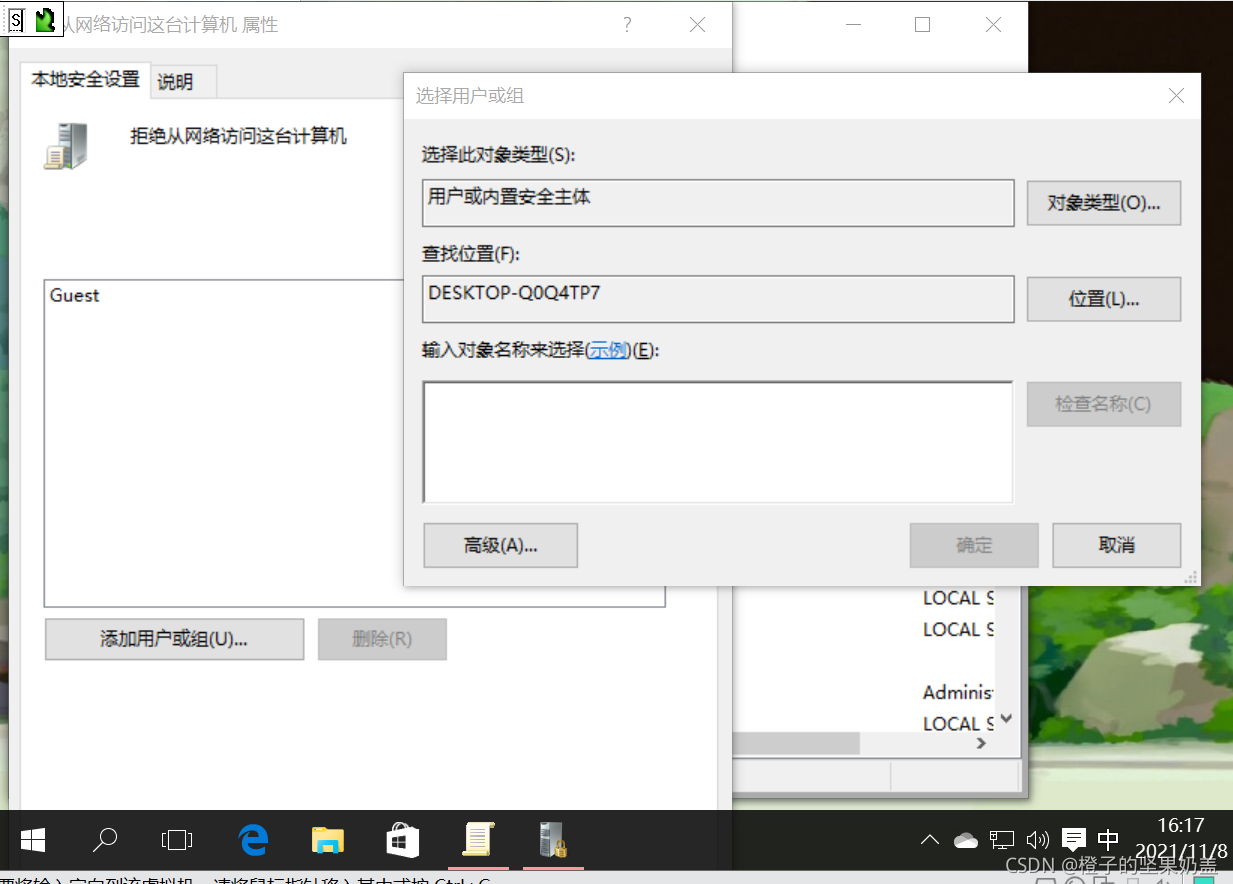Click the help question mark in properties title bar
Screen dimensions: 1233x884
click(627, 25)
